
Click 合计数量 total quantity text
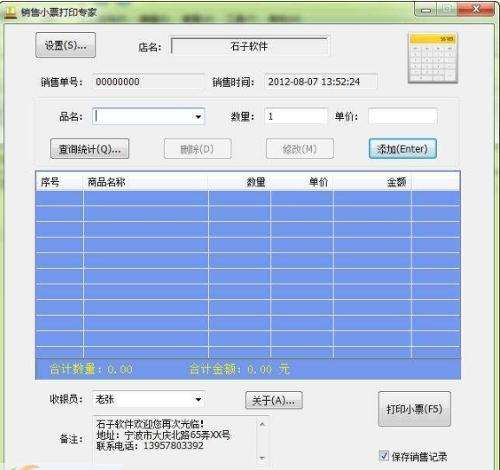91,369
